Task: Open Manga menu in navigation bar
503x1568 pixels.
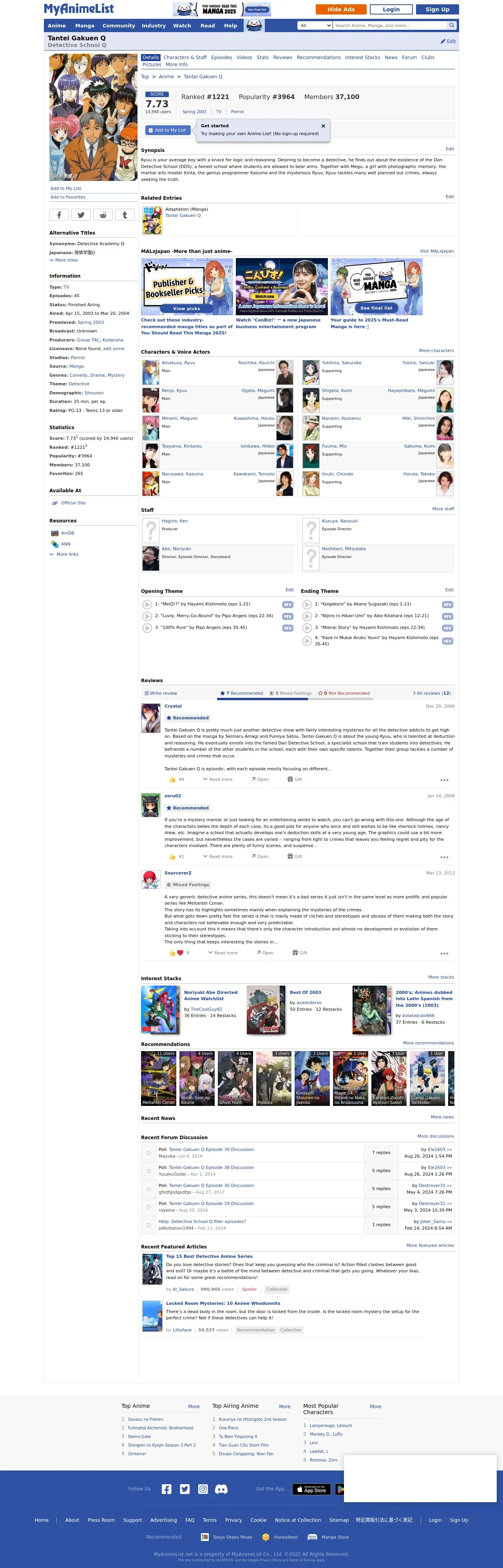Action: tap(85, 25)
